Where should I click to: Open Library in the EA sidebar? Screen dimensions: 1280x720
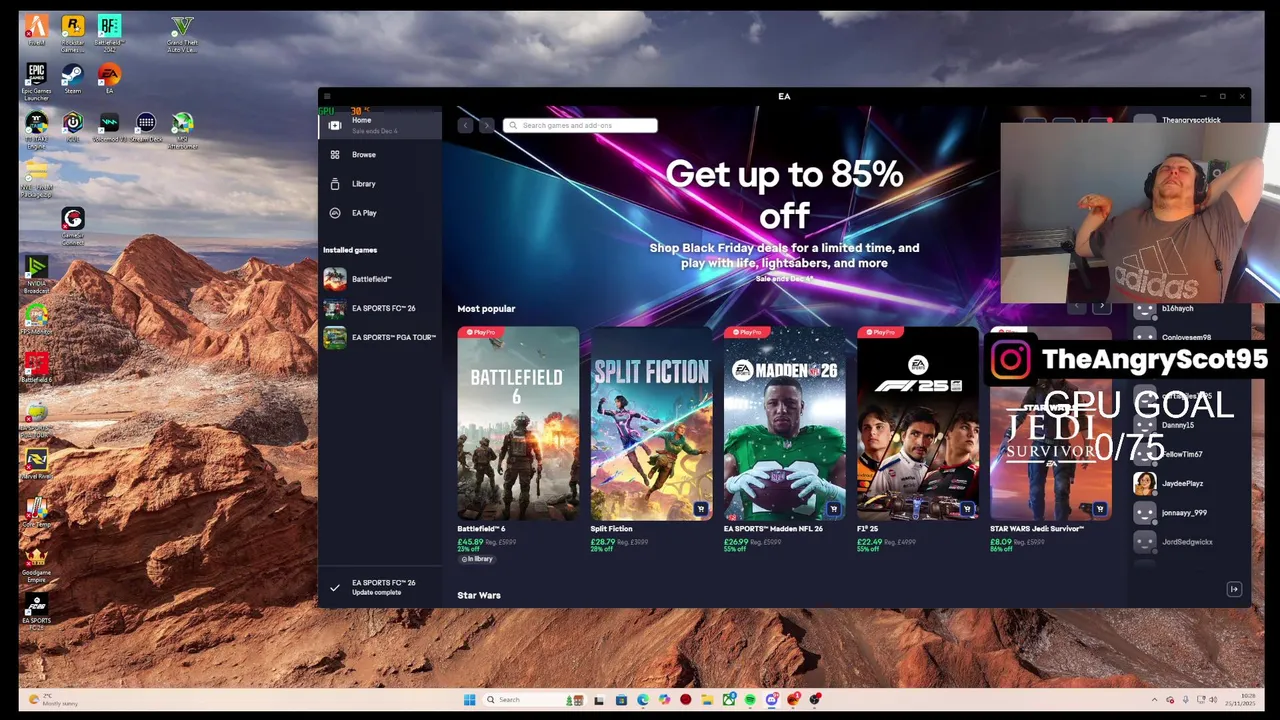(x=380, y=184)
